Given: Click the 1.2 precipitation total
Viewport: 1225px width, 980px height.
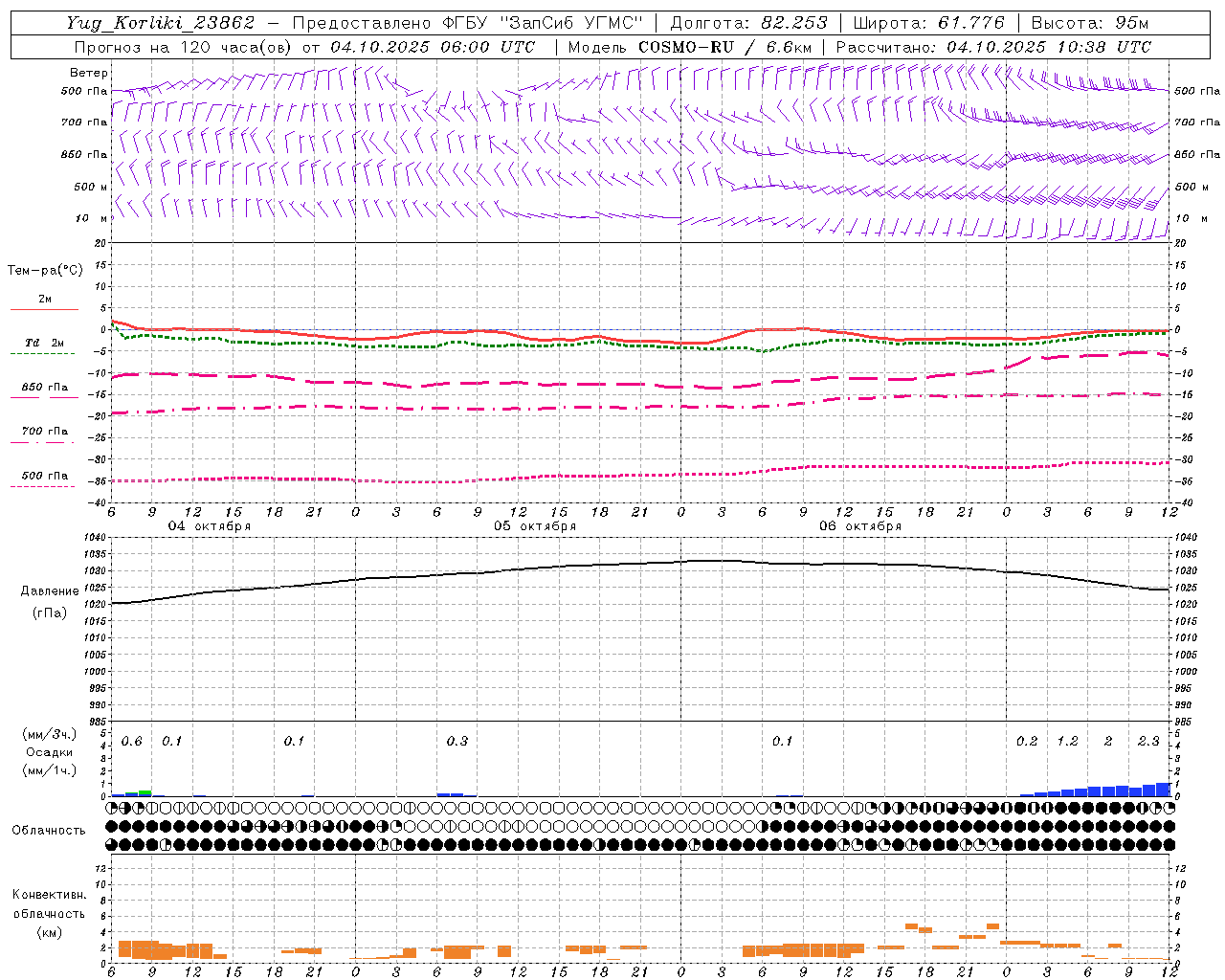Looking at the screenshot, I should 1068,742.
